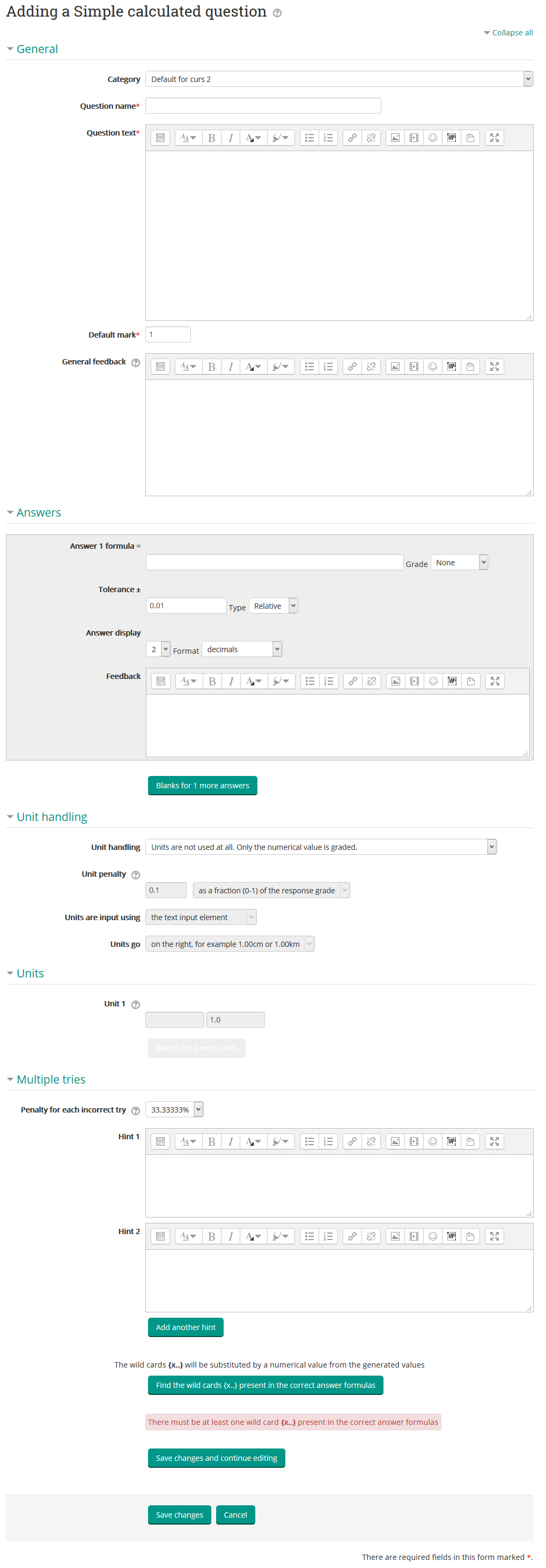The height and width of the screenshot is (1568, 546).
Task: Click Save changes and continue editing
Action: pos(216,1458)
